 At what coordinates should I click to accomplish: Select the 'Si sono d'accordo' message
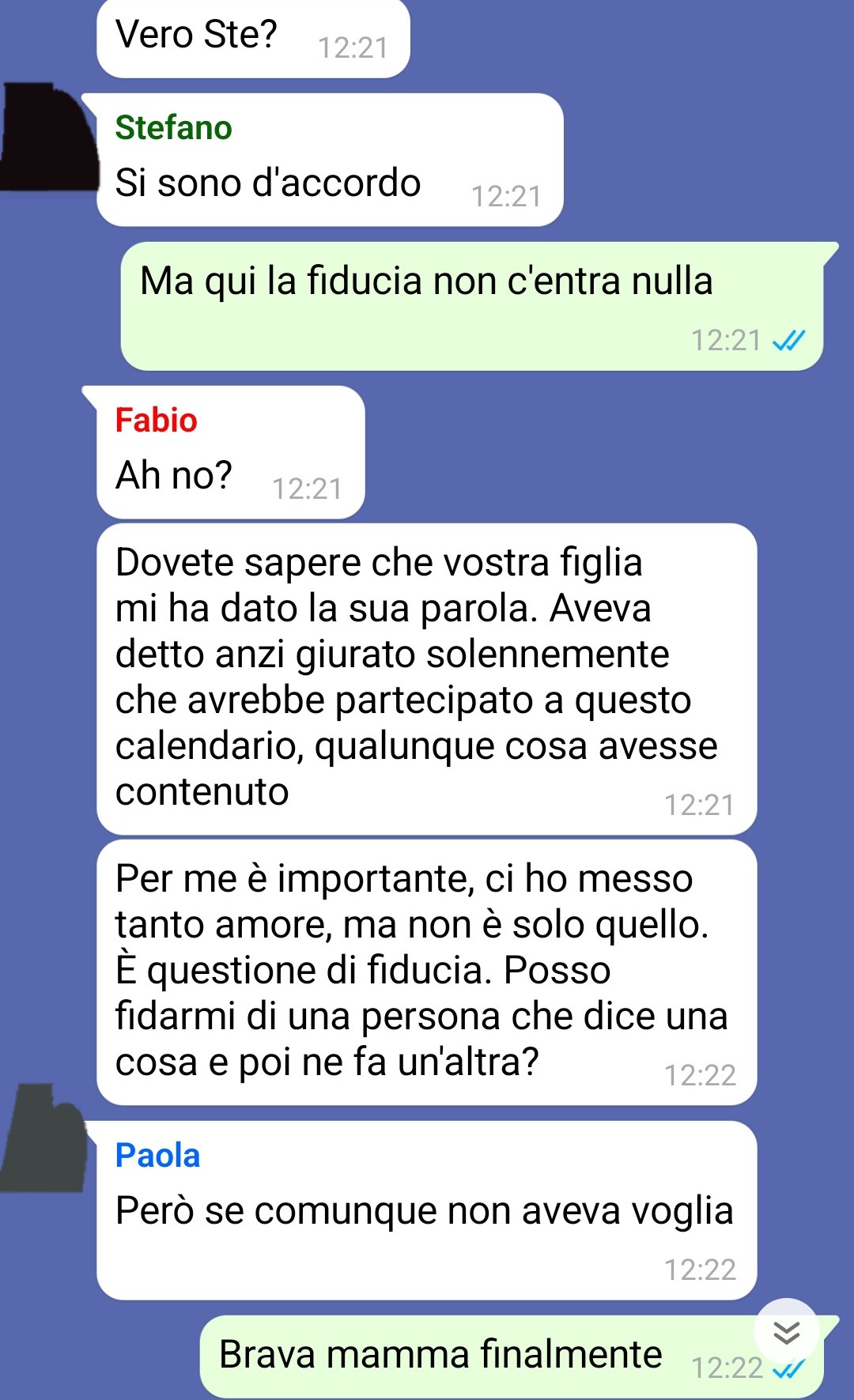(330, 160)
